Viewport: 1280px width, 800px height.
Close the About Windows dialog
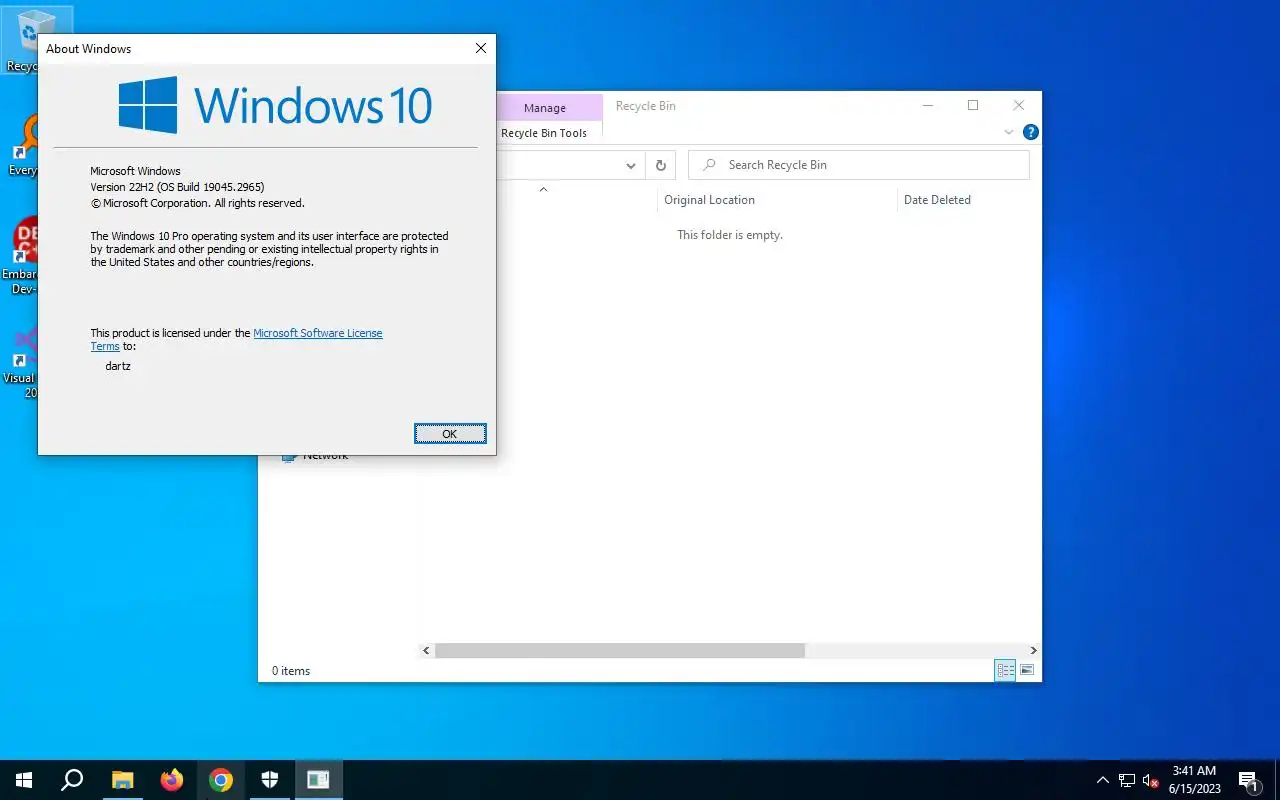click(481, 48)
